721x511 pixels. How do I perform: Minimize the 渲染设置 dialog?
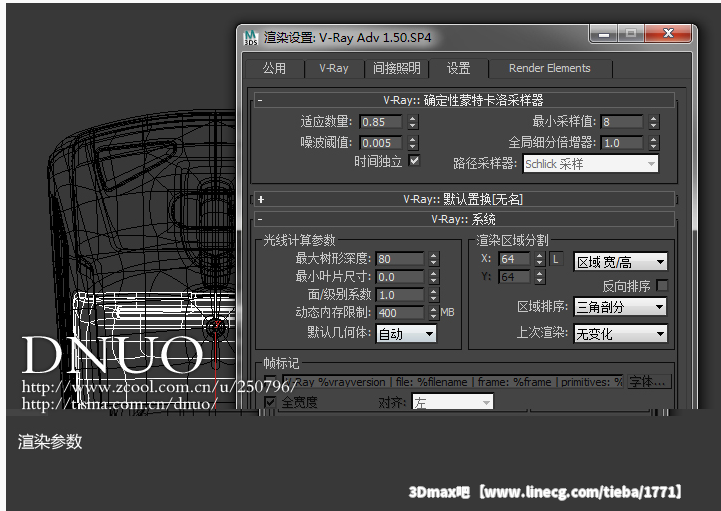604,34
